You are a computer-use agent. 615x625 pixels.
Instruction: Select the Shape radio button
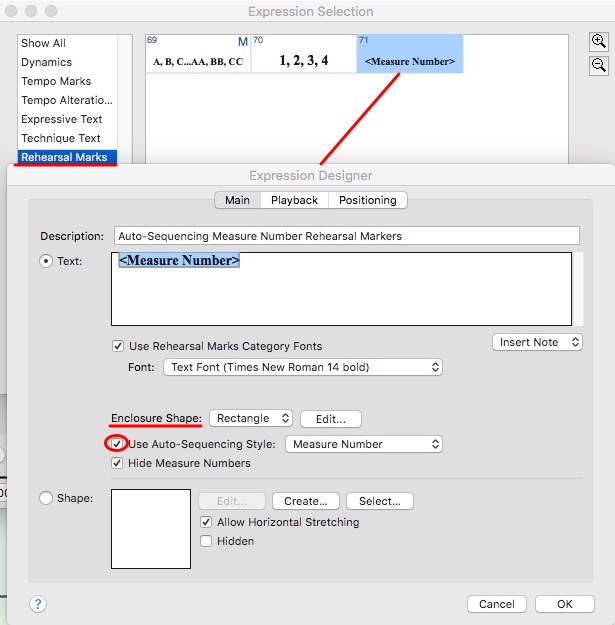pos(46,498)
